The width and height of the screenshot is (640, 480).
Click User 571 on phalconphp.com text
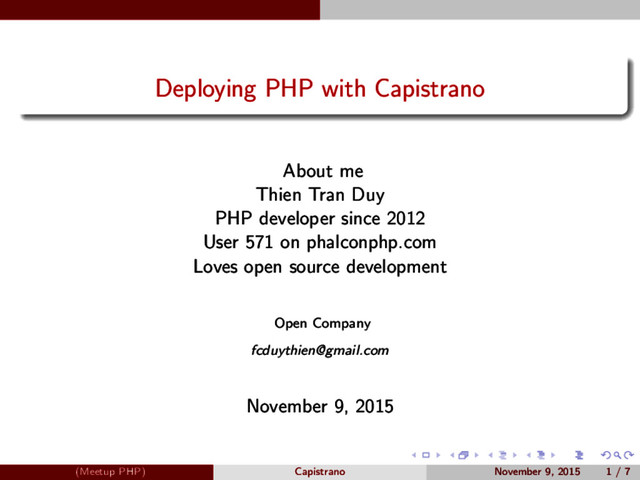pyautogui.click(x=320, y=242)
